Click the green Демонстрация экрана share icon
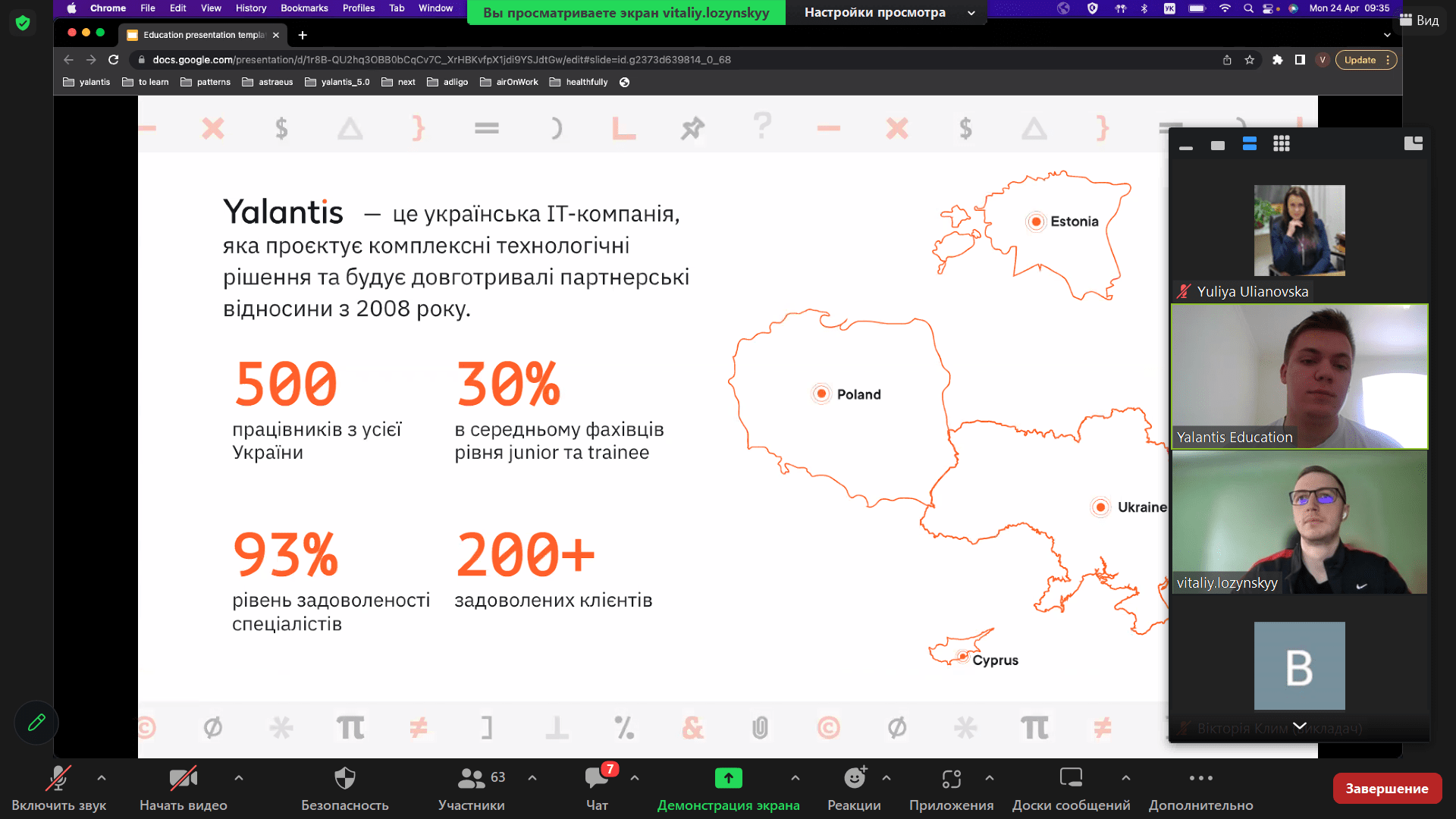 pos(728,778)
